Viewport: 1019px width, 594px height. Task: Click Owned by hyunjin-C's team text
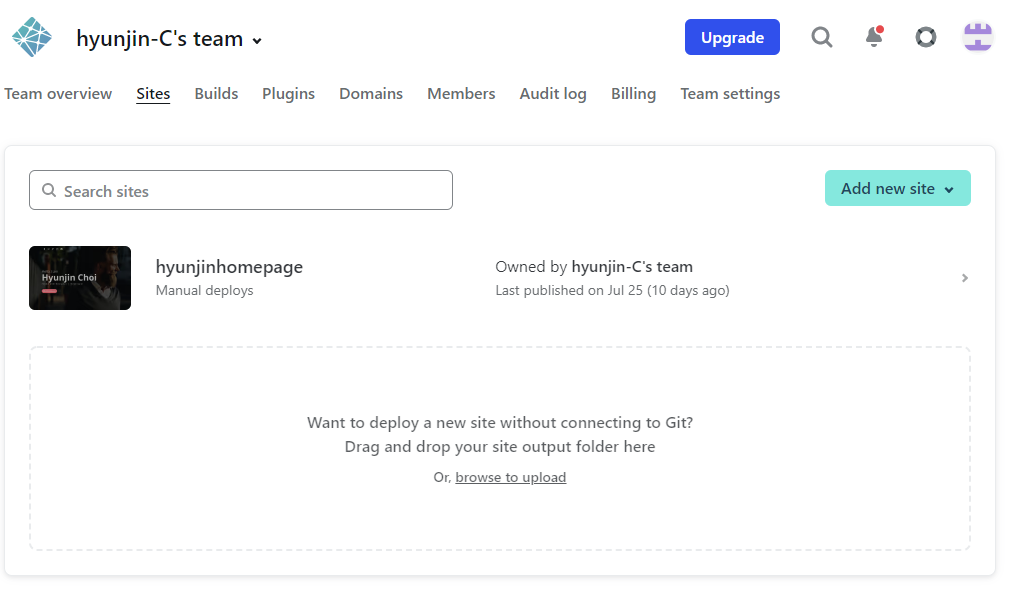[594, 266]
